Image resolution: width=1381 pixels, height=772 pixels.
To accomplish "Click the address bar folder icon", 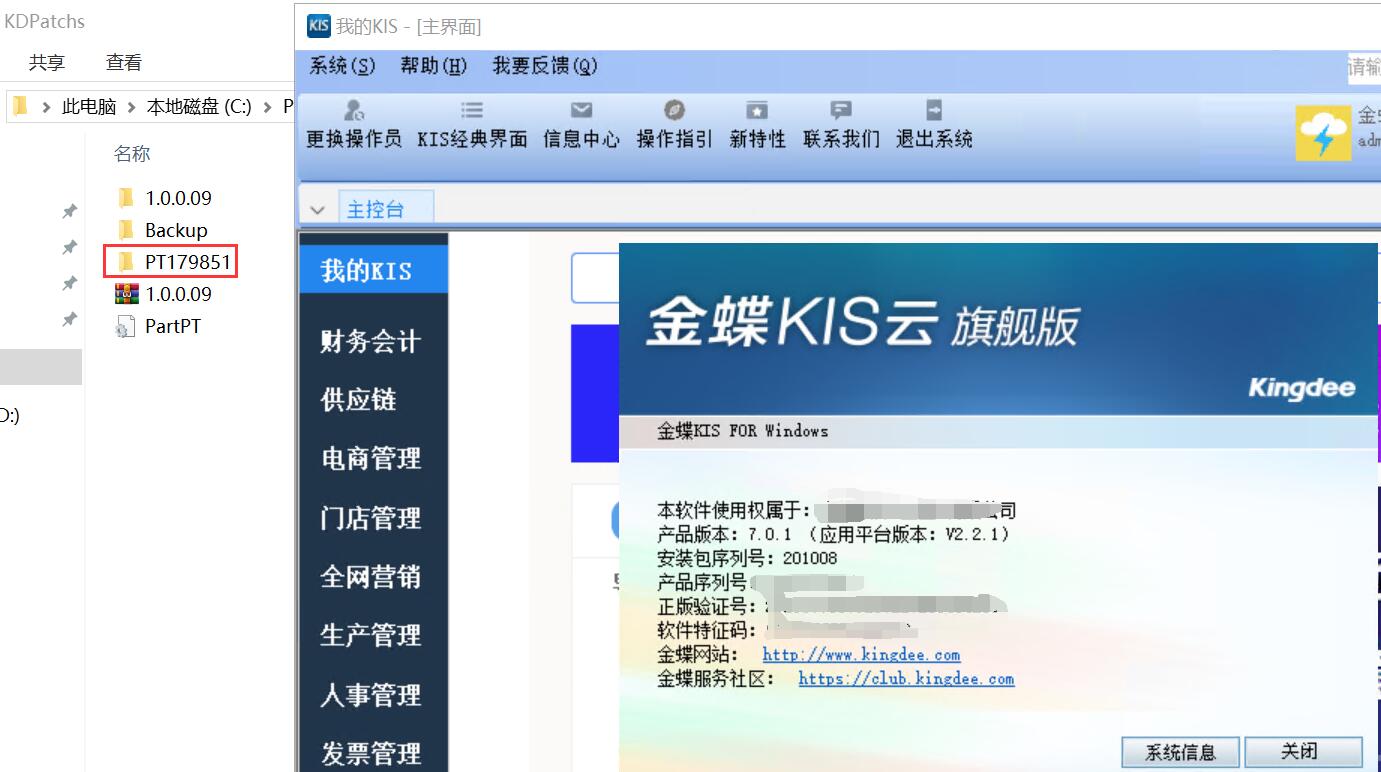I will (20, 106).
